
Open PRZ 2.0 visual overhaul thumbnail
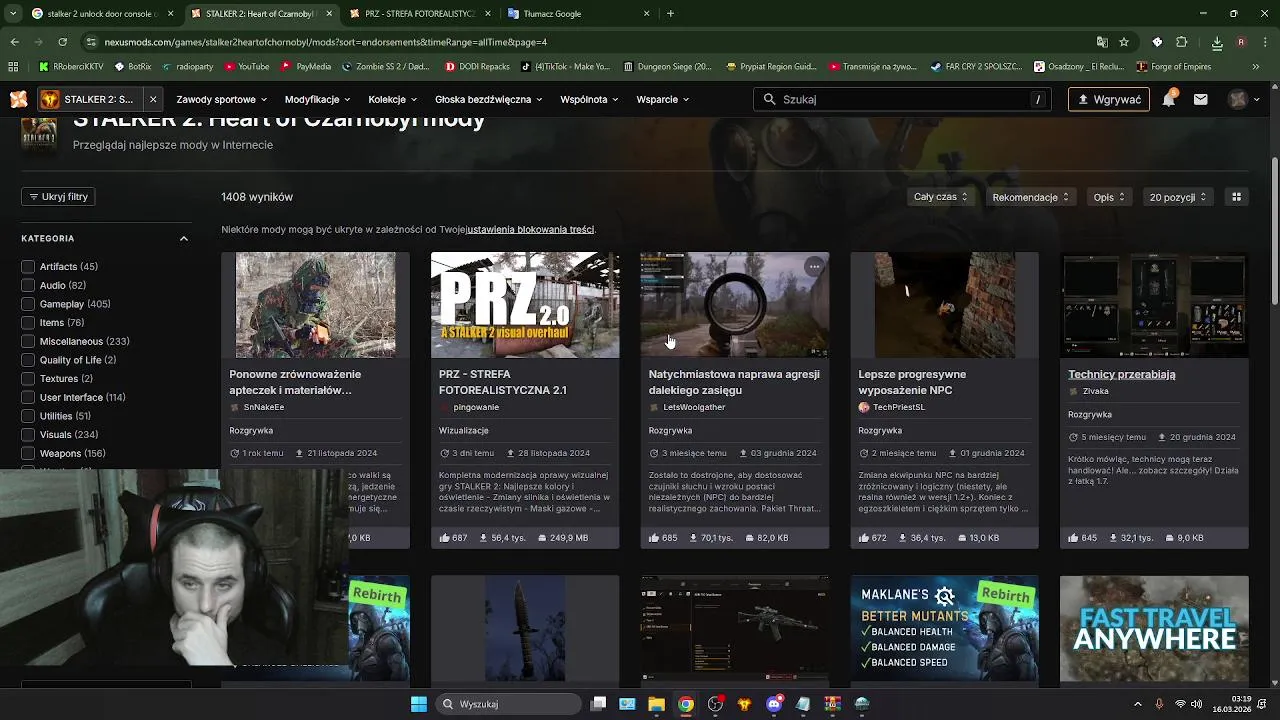[525, 305]
